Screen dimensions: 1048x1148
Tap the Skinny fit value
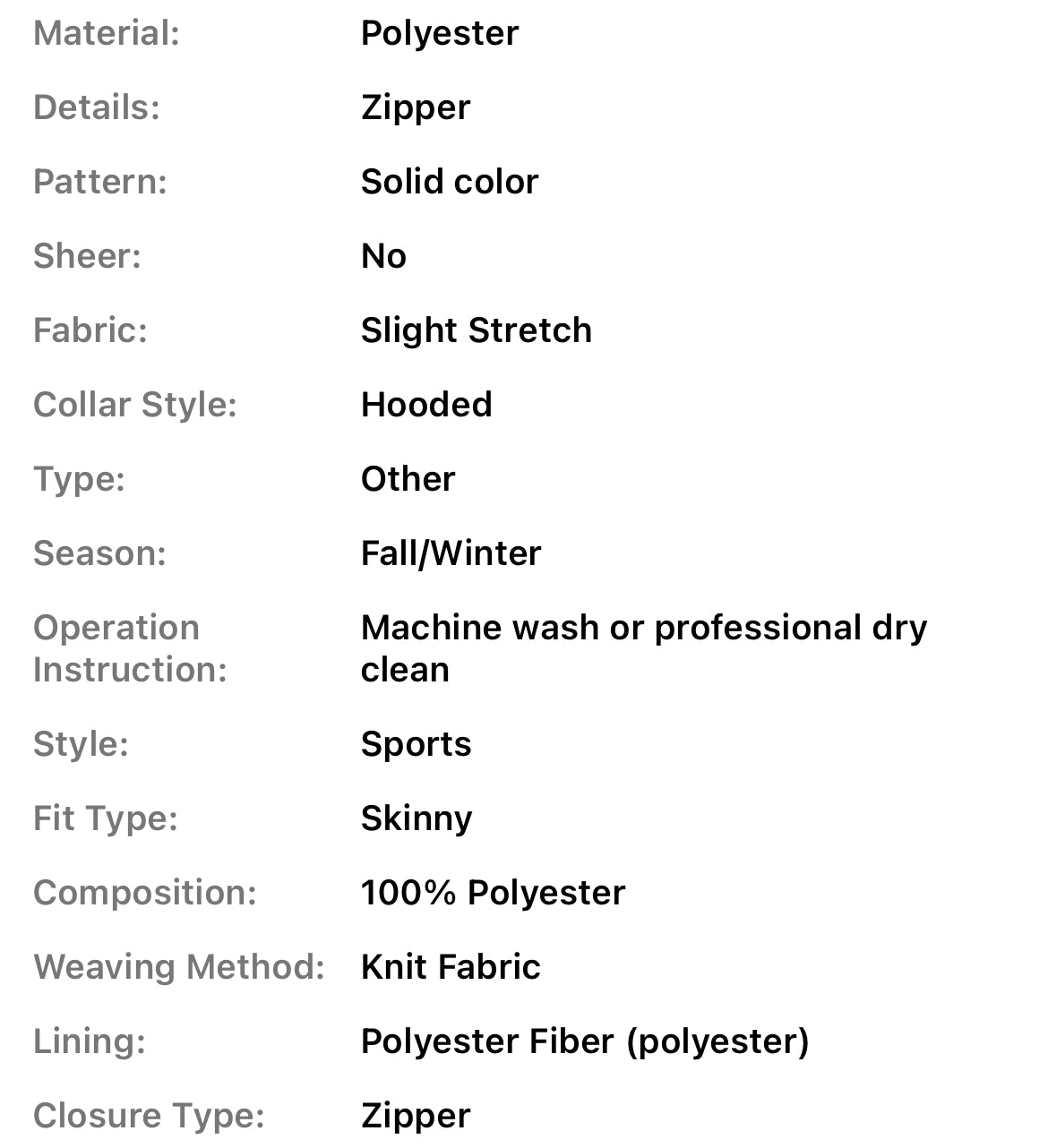pos(416,819)
